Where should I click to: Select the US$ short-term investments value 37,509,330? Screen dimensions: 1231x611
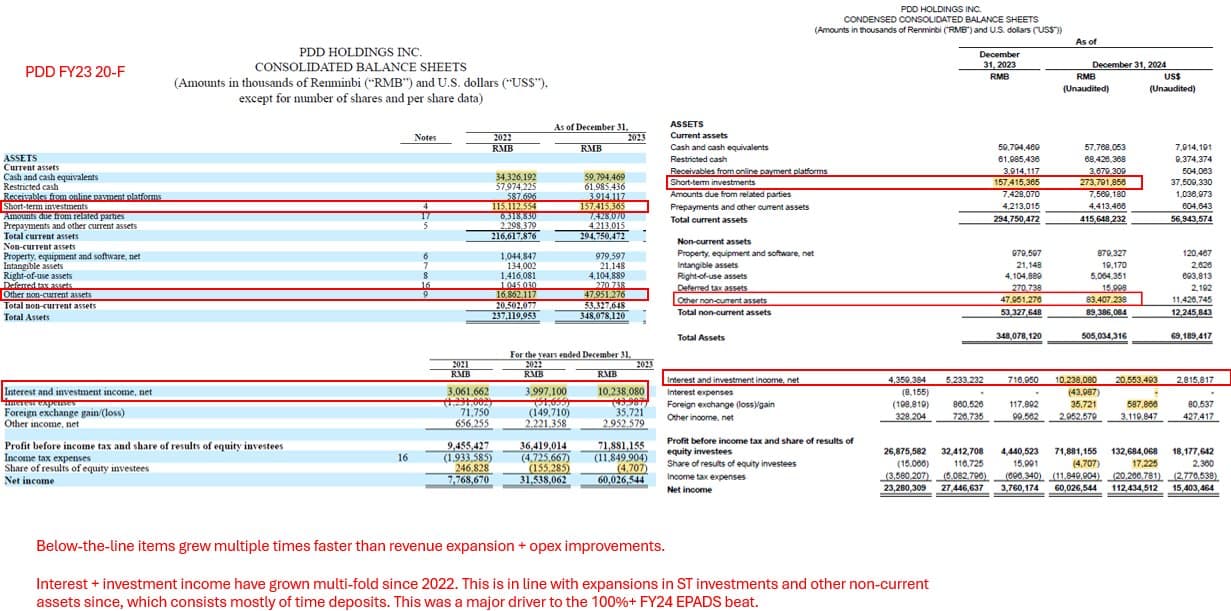click(1189, 183)
